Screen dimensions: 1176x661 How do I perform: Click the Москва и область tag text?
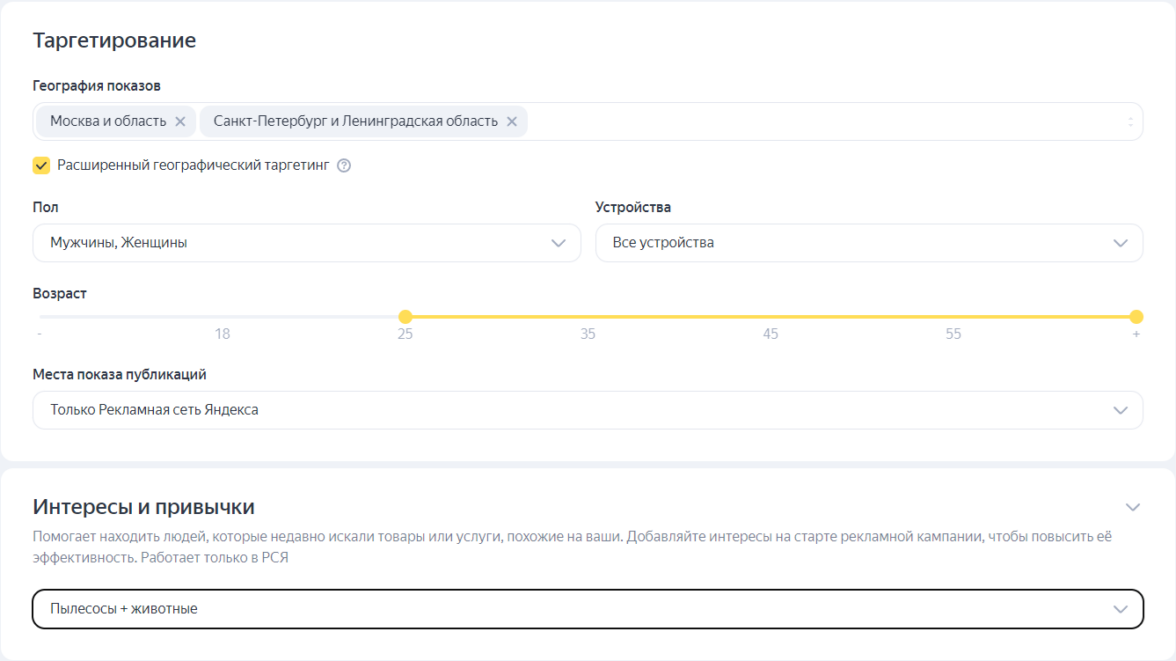(108, 122)
